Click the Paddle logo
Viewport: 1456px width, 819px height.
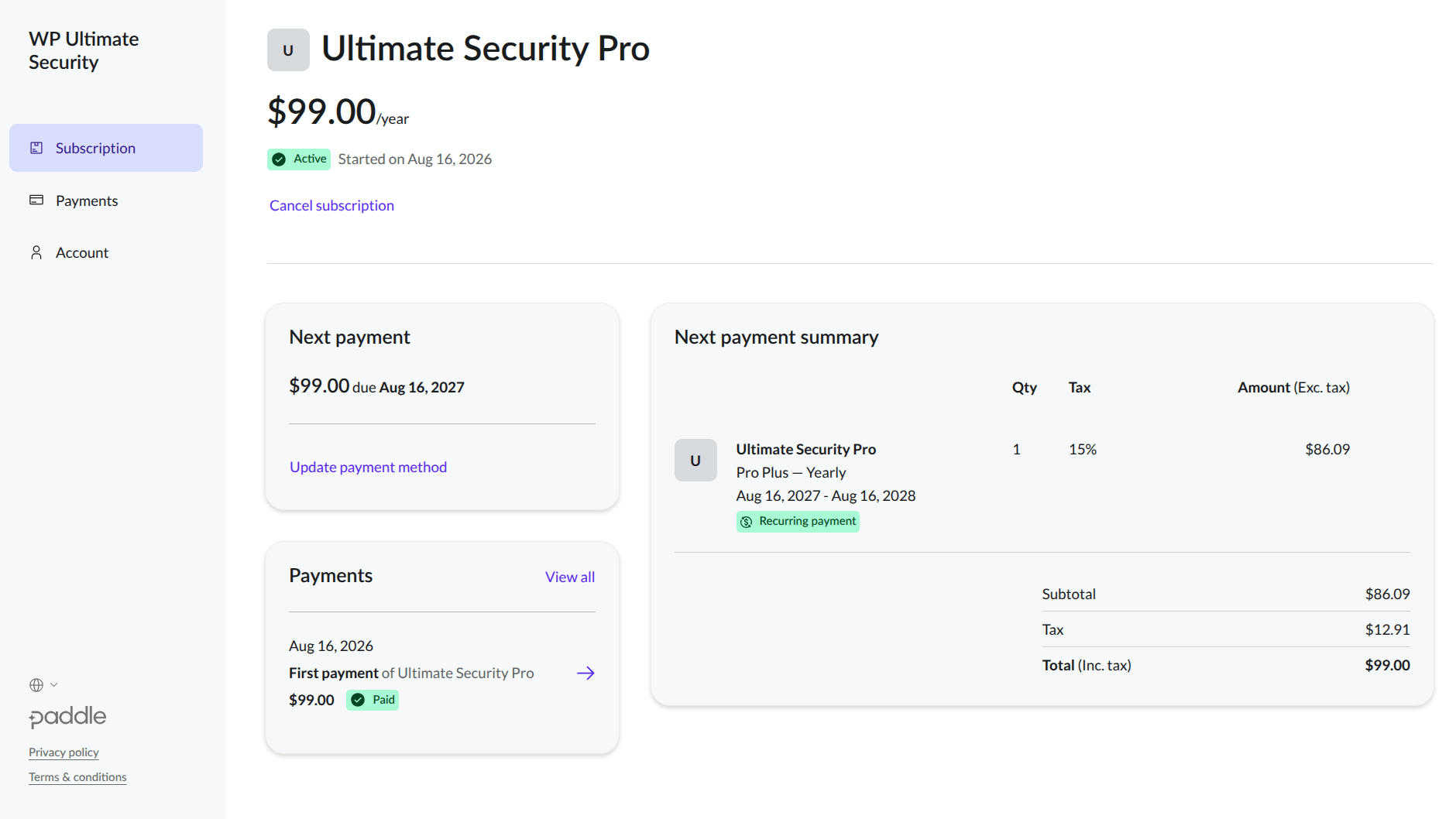point(67,717)
